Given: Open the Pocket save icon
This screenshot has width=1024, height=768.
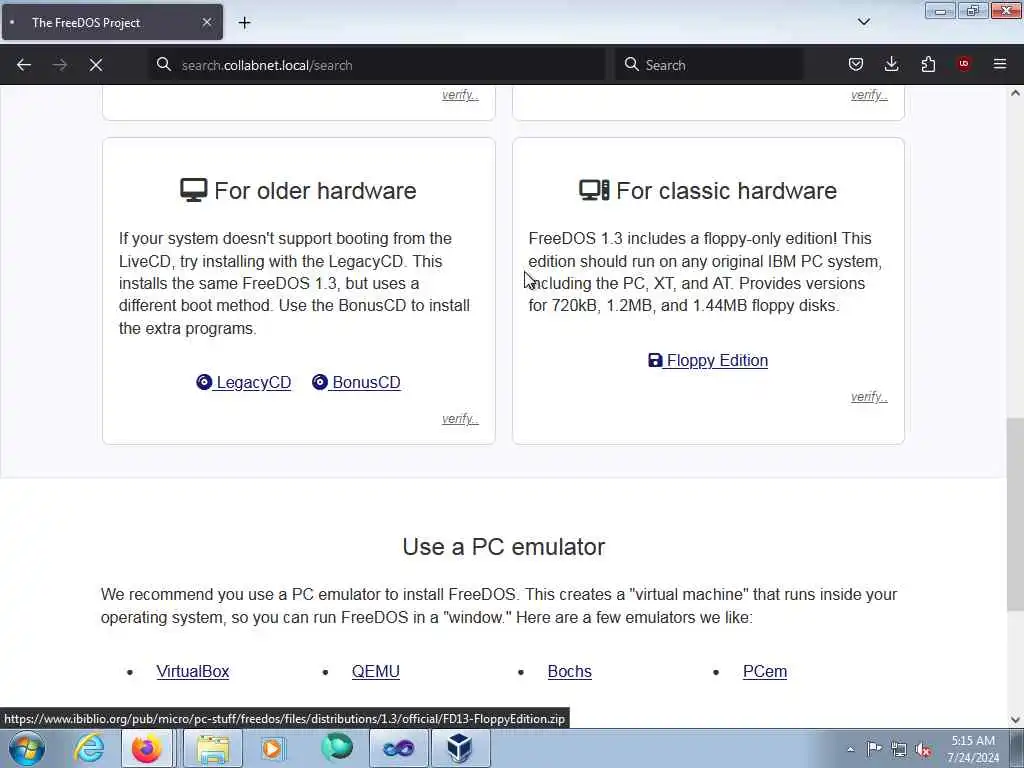Looking at the screenshot, I should pos(856,64).
